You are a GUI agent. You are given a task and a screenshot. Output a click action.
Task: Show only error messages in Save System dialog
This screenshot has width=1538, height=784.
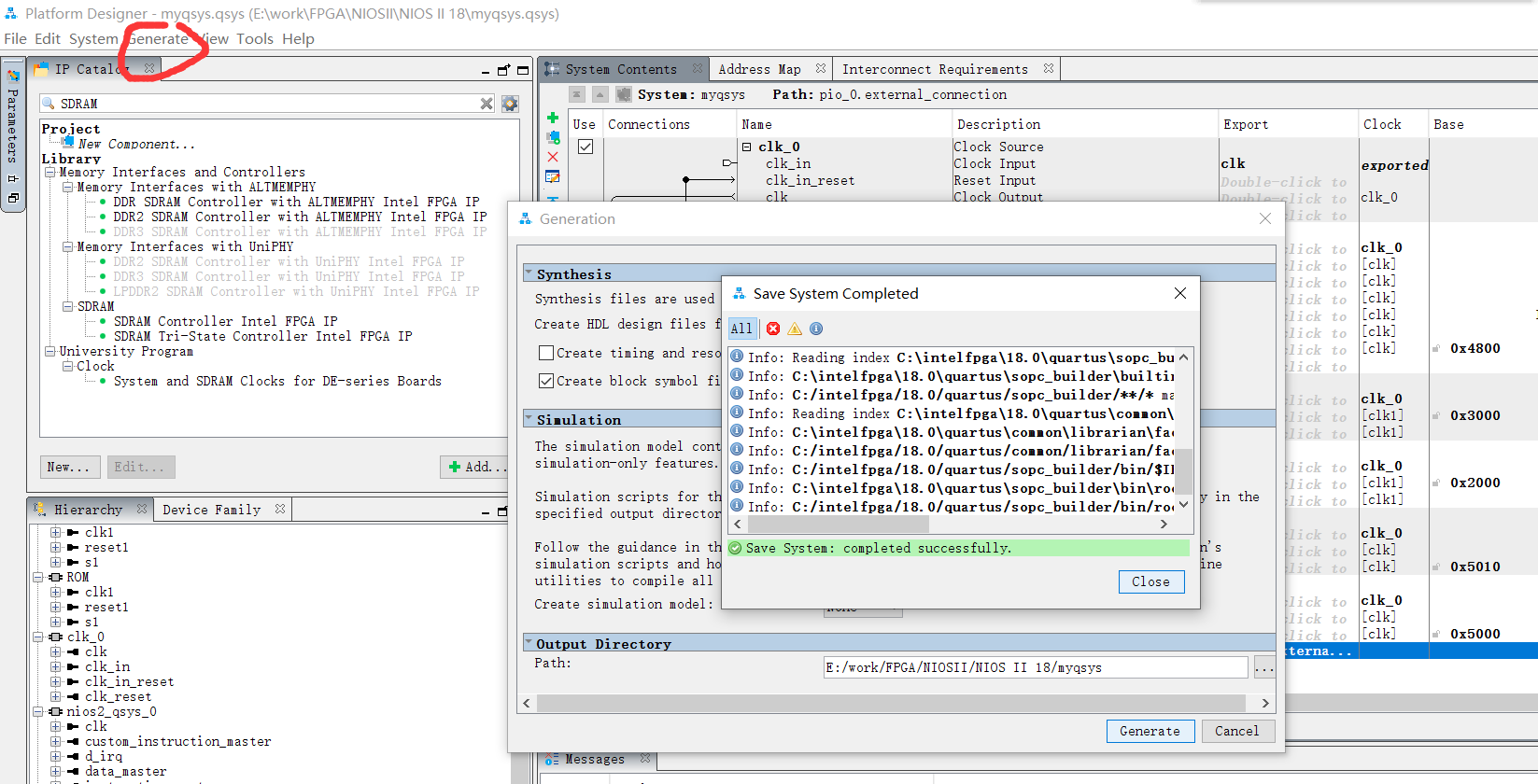point(773,329)
